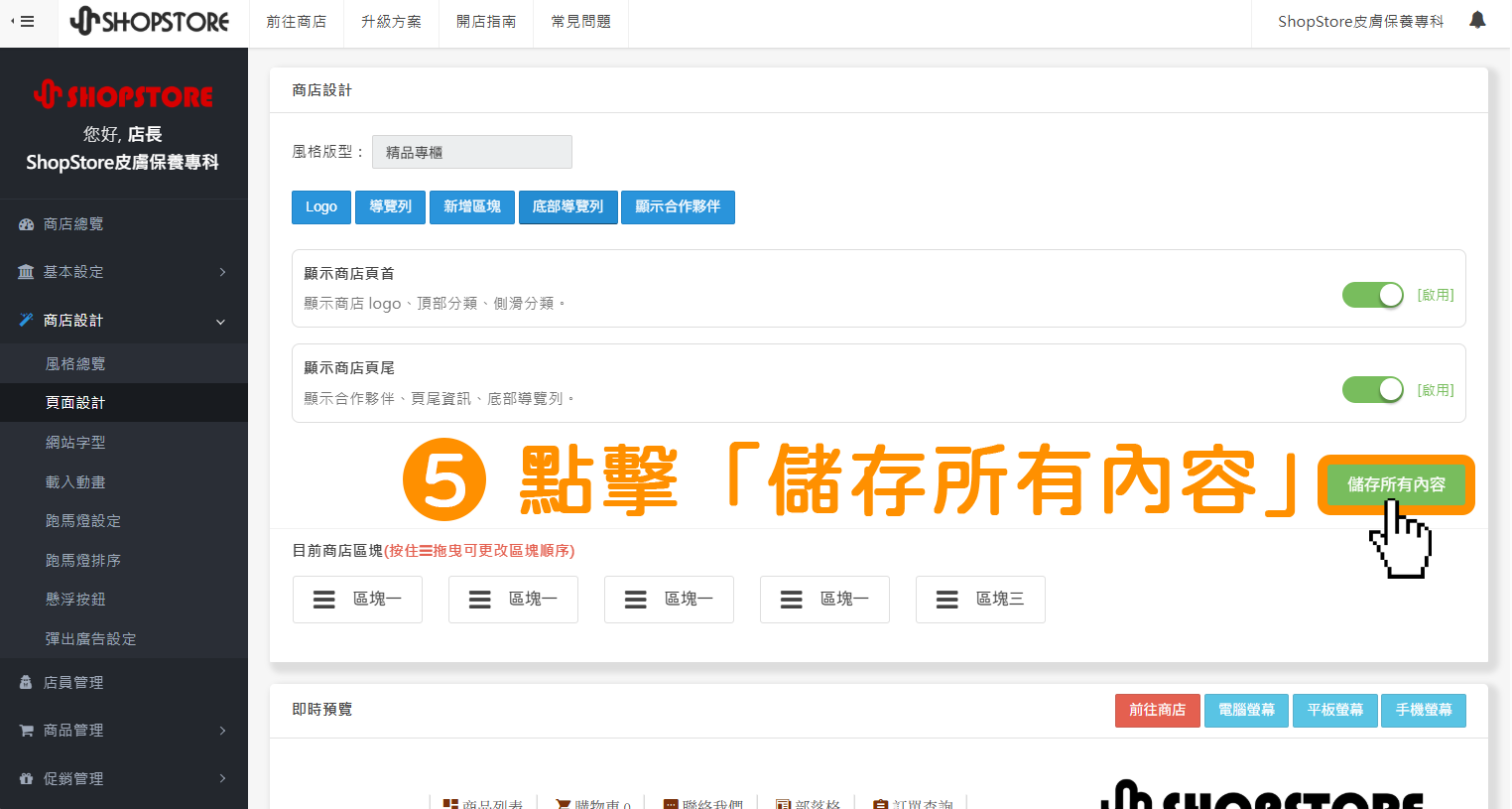
Task: Select 網站字型 in sidebar
Action: pos(124,443)
